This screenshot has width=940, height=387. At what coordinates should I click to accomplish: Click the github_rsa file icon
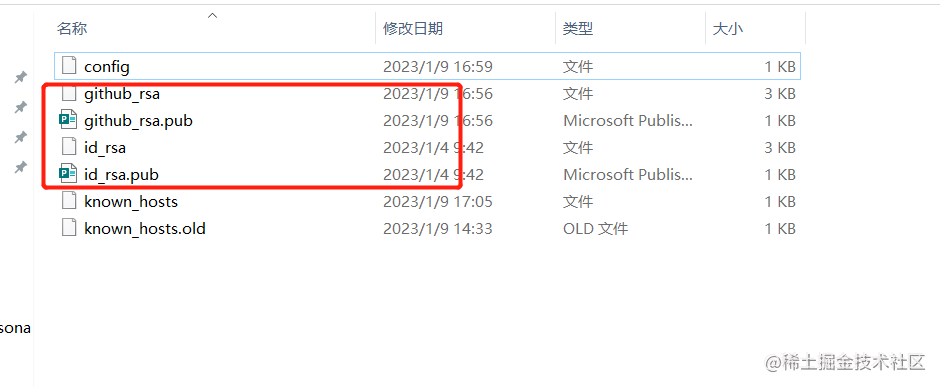coord(70,93)
